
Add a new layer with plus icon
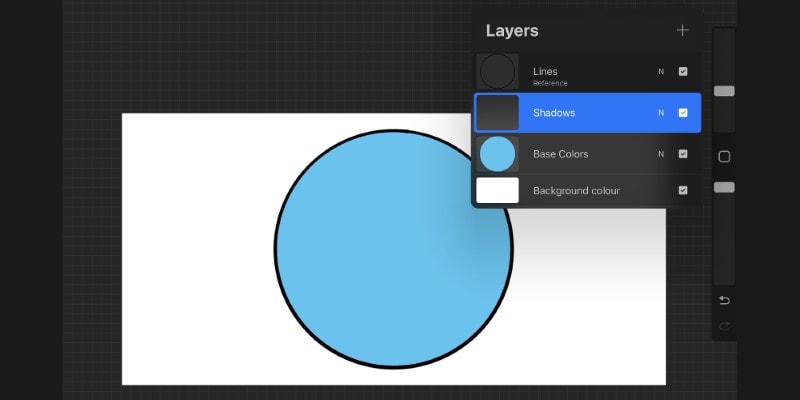[682, 30]
